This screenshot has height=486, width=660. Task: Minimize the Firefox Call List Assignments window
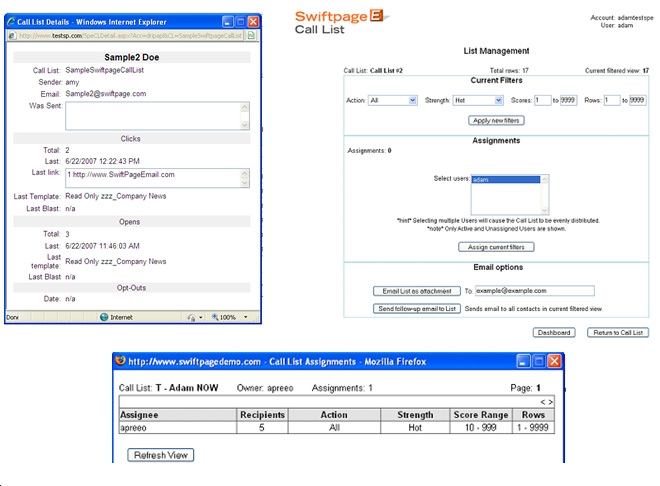point(523,361)
